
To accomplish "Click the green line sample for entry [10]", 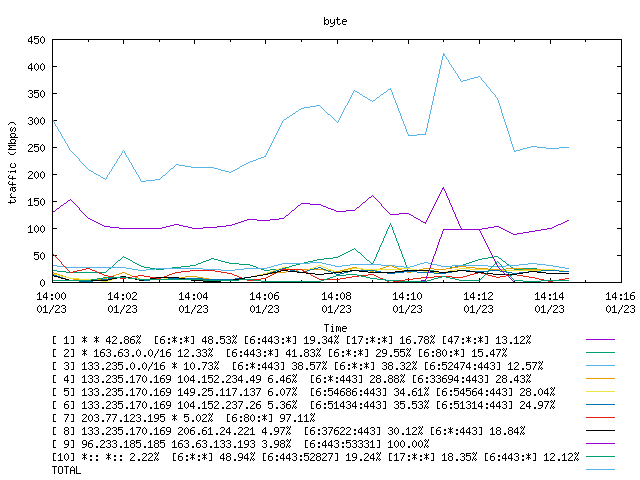I will coord(600,457).
